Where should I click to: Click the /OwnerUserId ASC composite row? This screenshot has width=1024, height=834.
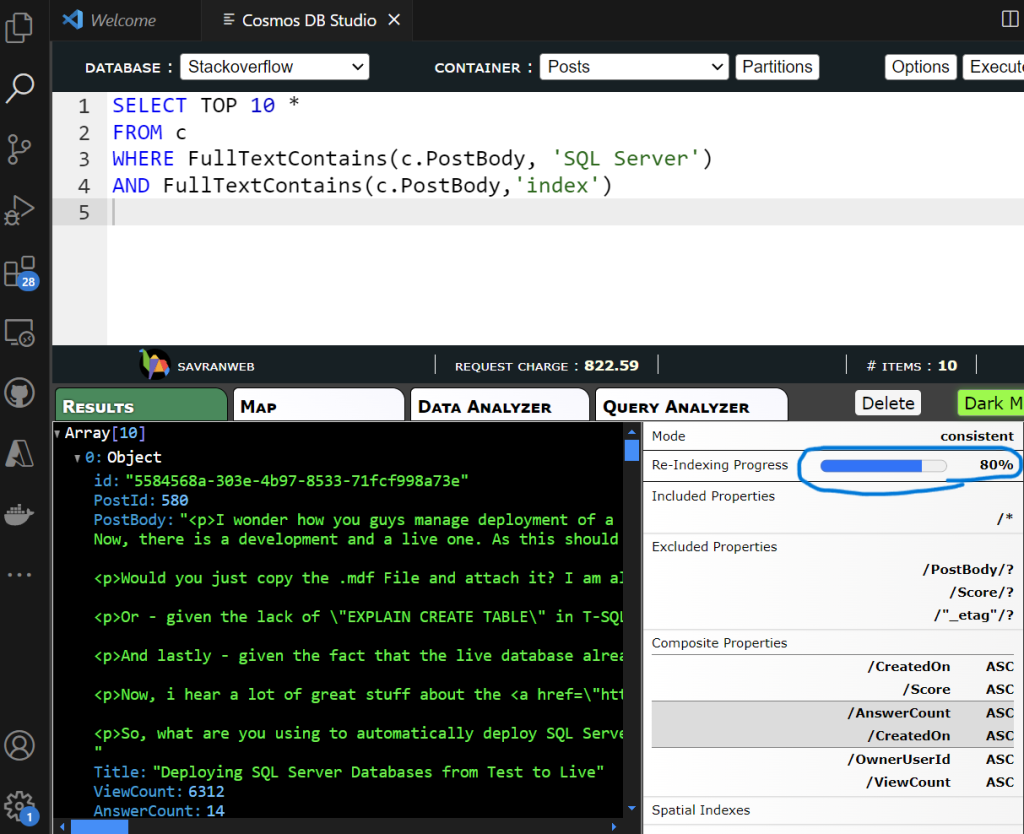(x=833, y=759)
